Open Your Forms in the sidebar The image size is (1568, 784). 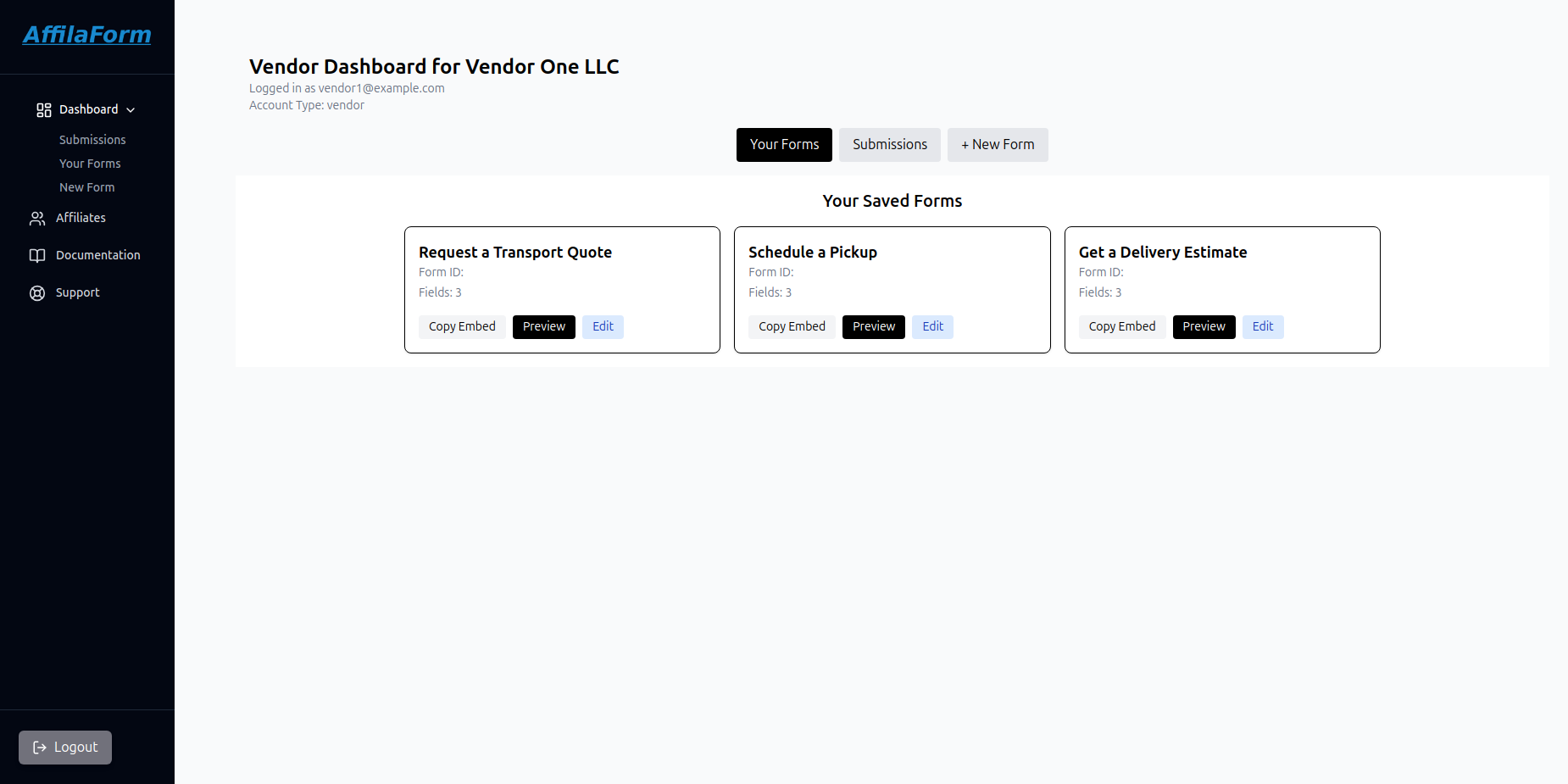[90, 164]
